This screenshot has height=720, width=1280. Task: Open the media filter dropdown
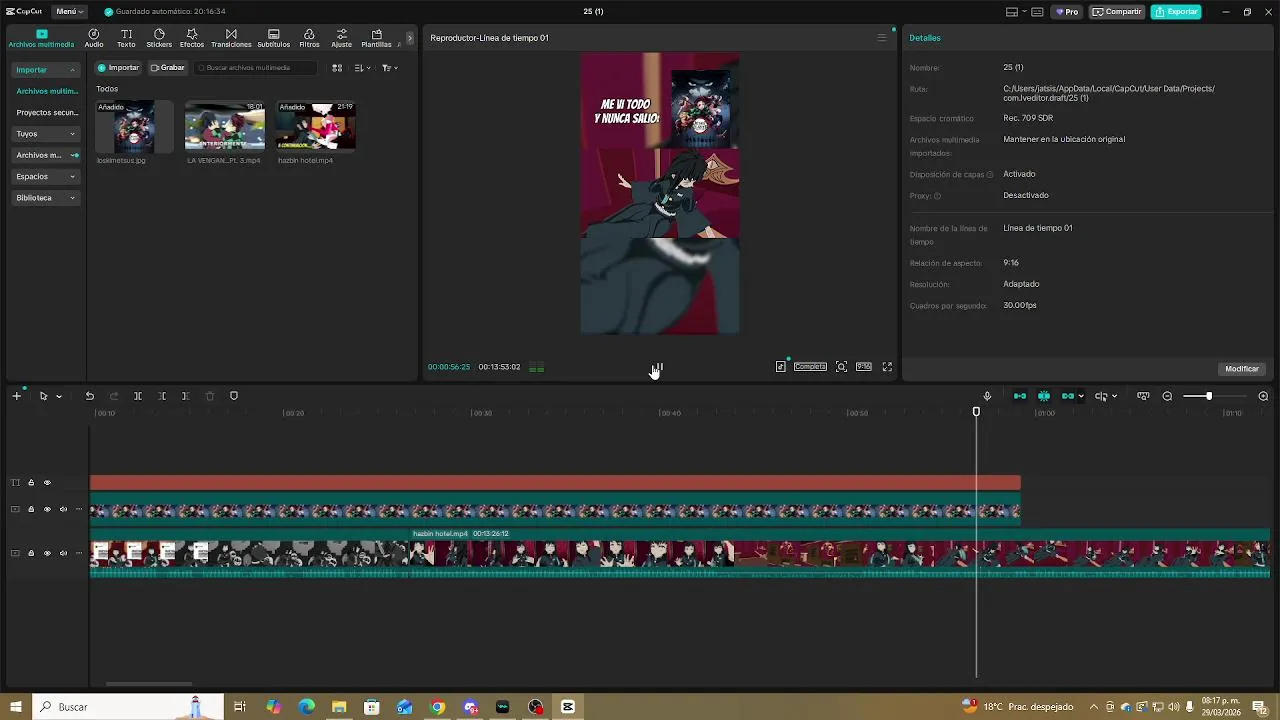point(389,68)
